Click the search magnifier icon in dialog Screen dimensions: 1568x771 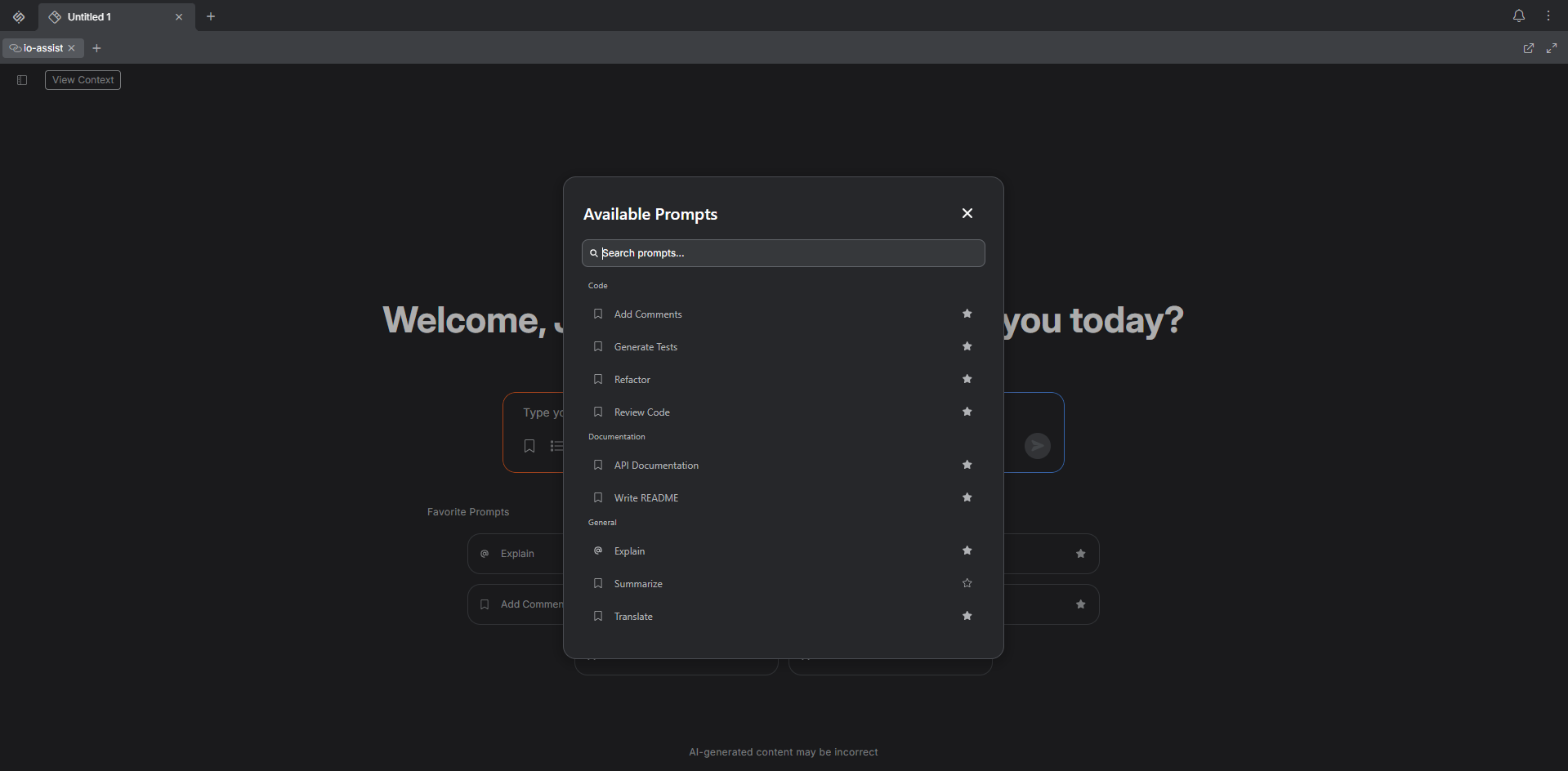[594, 253]
